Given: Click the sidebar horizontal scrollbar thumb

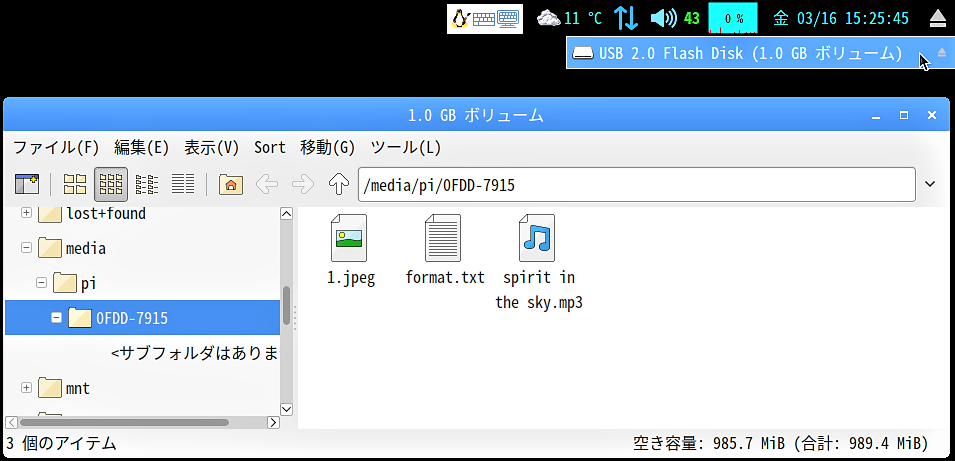Looking at the screenshot, I should tap(124, 422).
